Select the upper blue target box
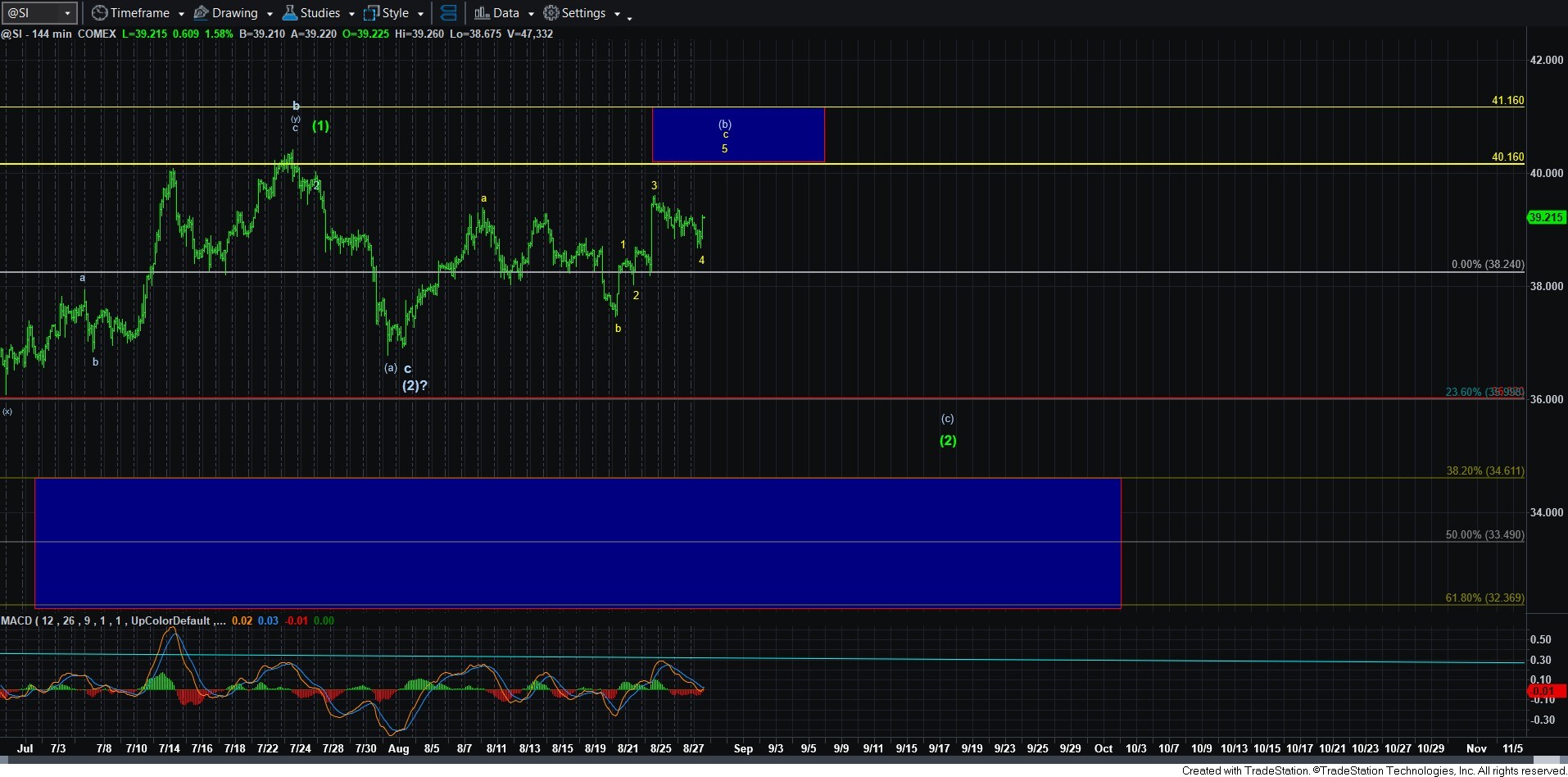This screenshot has width=1568, height=777. click(x=738, y=134)
